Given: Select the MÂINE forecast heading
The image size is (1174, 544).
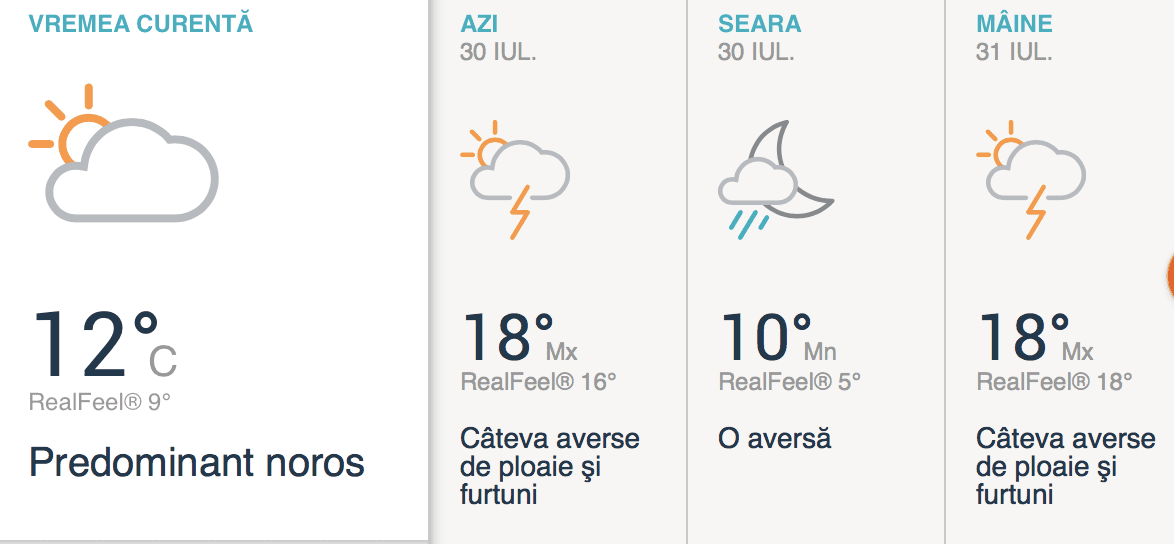Looking at the screenshot, I should (x=1014, y=24).
